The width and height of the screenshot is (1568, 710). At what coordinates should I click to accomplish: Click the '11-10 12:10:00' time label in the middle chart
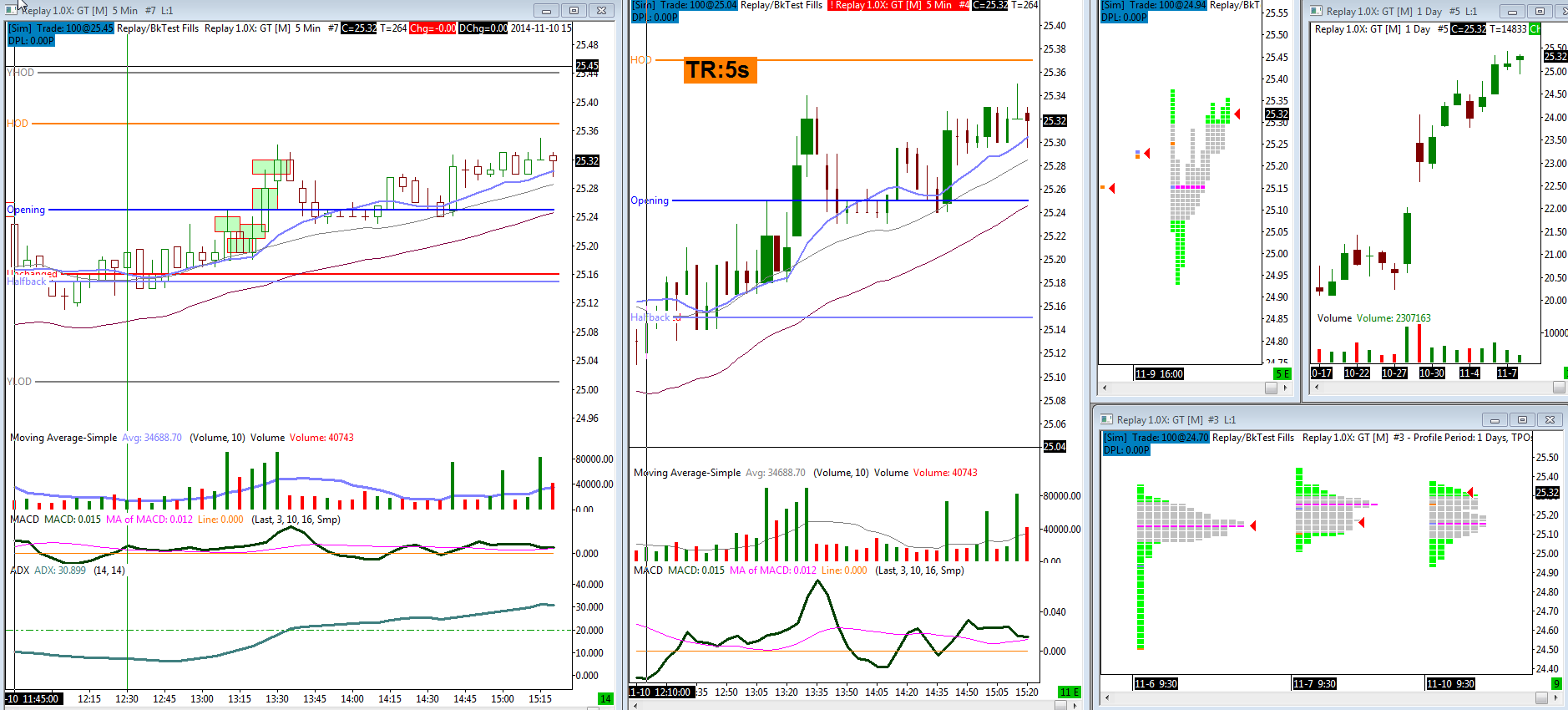click(x=660, y=692)
